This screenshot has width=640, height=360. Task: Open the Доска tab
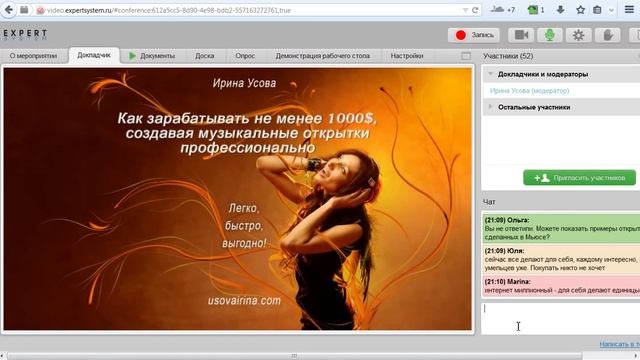click(204, 56)
